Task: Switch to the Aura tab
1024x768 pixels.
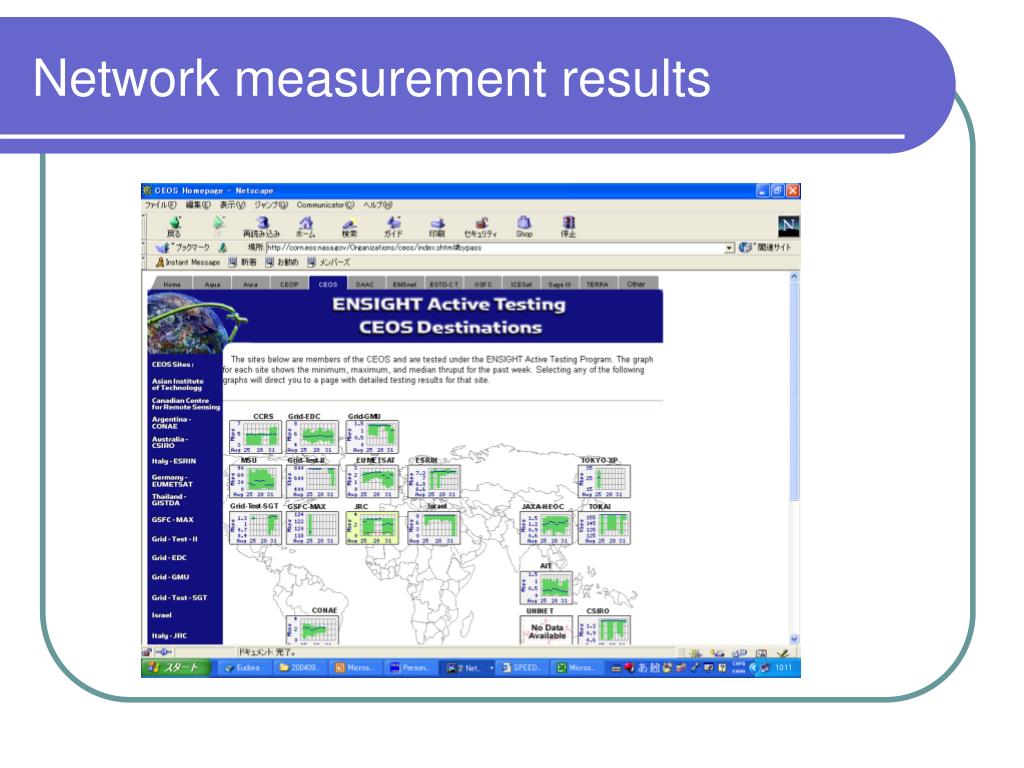Action: 251,284
